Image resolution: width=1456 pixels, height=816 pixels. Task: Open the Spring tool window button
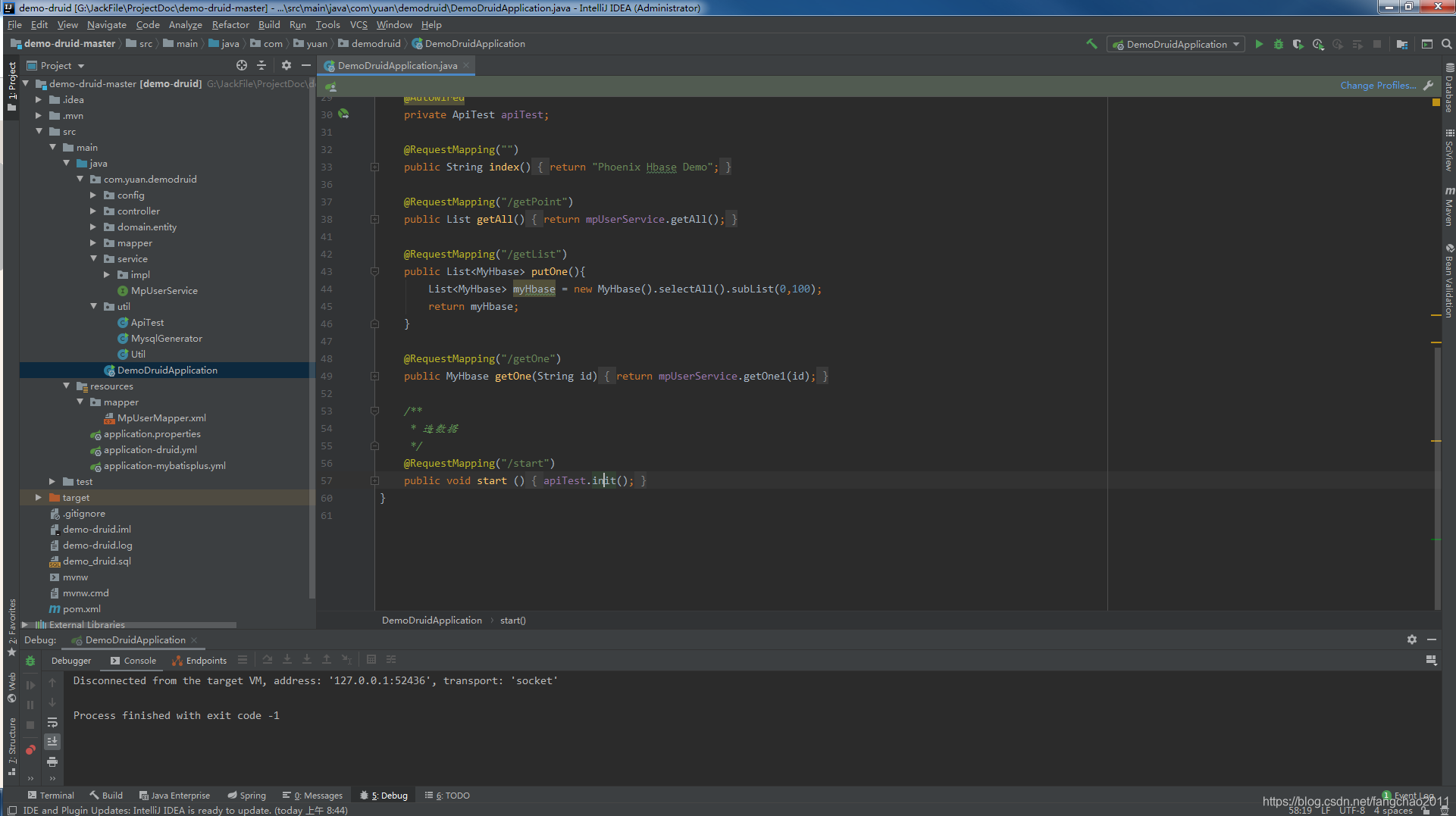tap(247, 795)
